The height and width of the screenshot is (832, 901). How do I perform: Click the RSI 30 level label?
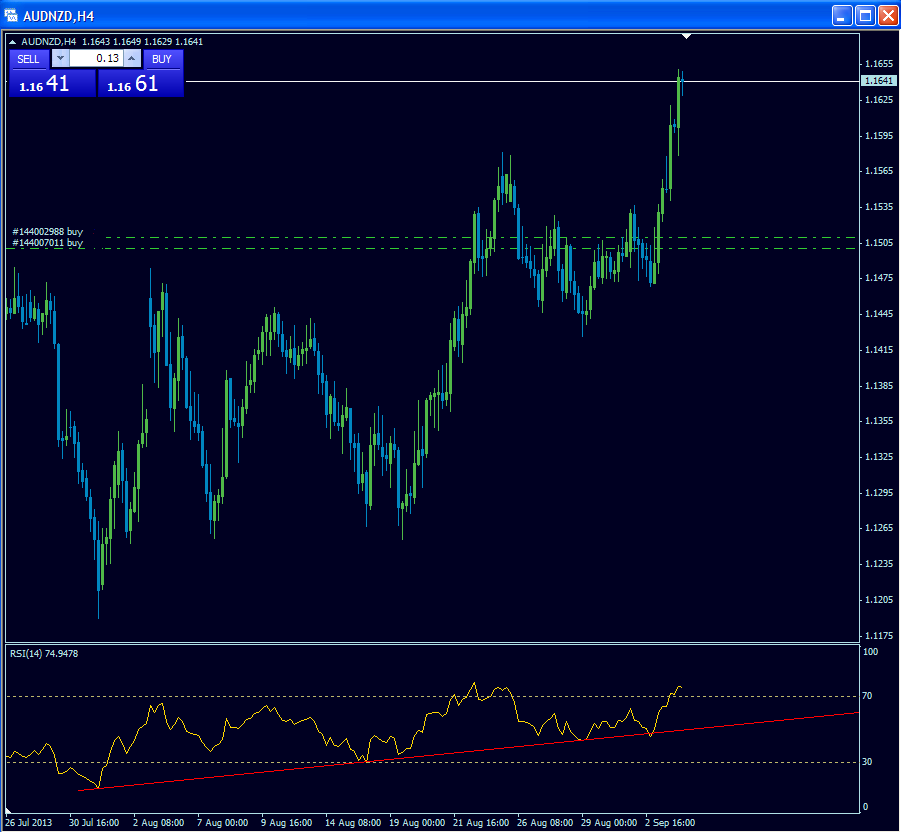[867, 762]
